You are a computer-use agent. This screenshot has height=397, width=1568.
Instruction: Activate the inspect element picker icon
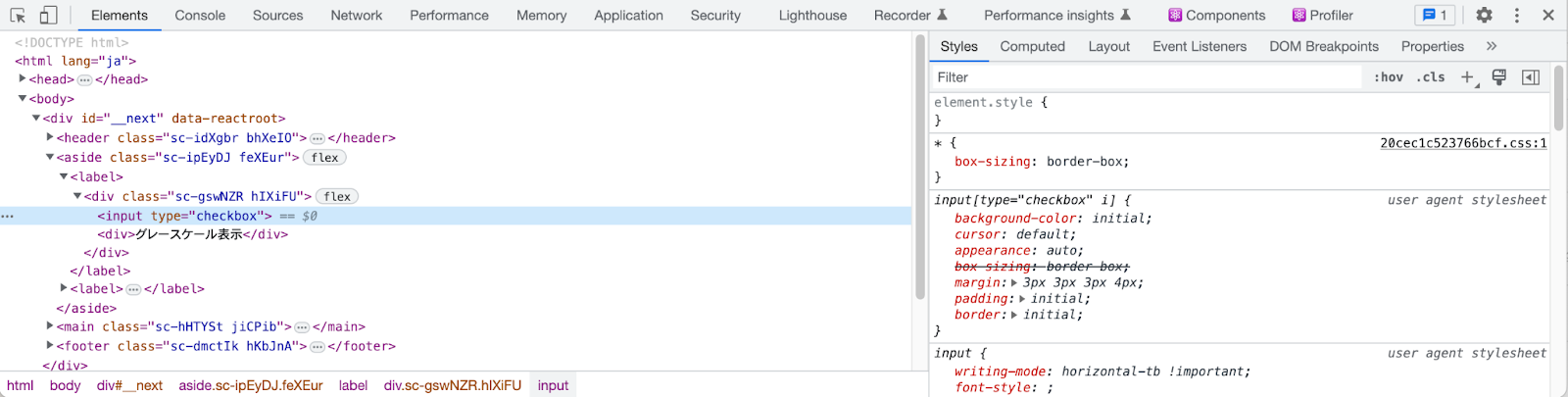pos(18,16)
